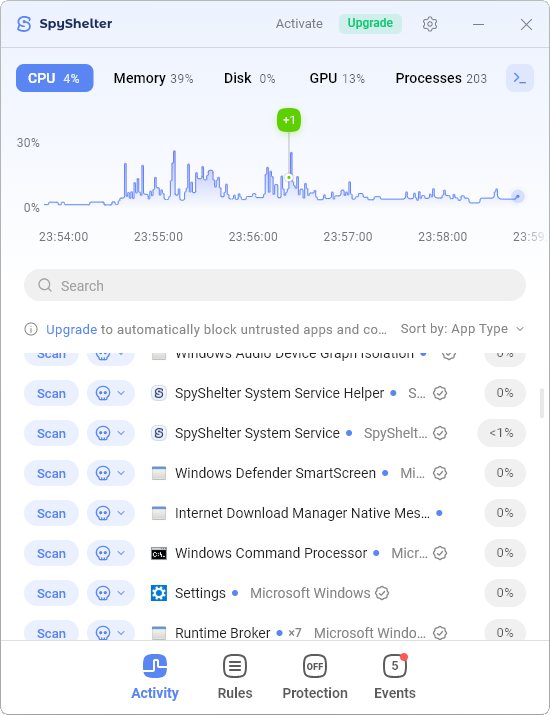Image resolution: width=550 pixels, height=715 pixels.
Task: Open skull action menu for Settings row
Action: click(111, 593)
